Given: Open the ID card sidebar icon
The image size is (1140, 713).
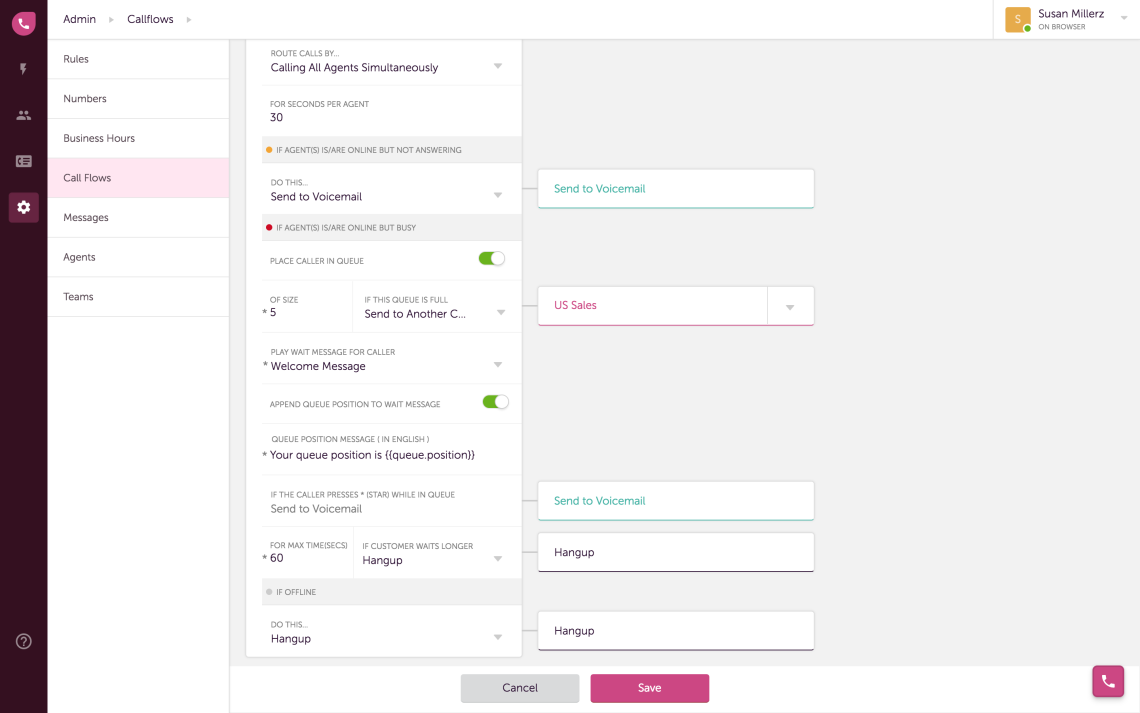Looking at the screenshot, I should (23, 161).
